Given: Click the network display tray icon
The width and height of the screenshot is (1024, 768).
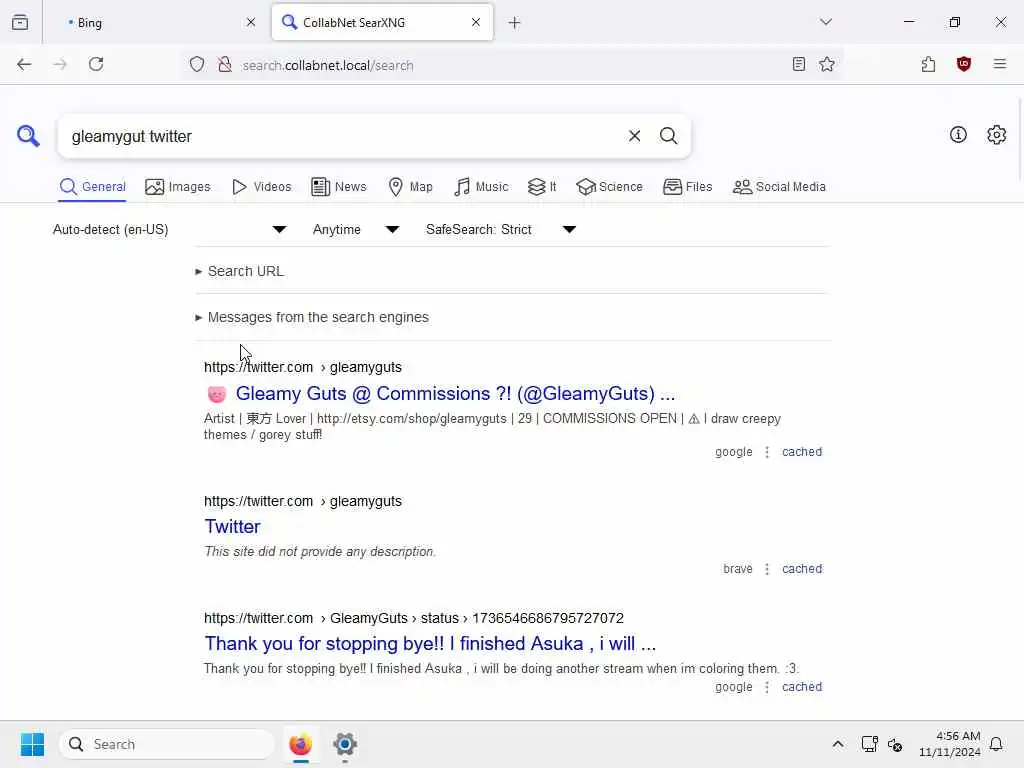Looking at the screenshot, I should pos(869,744).
